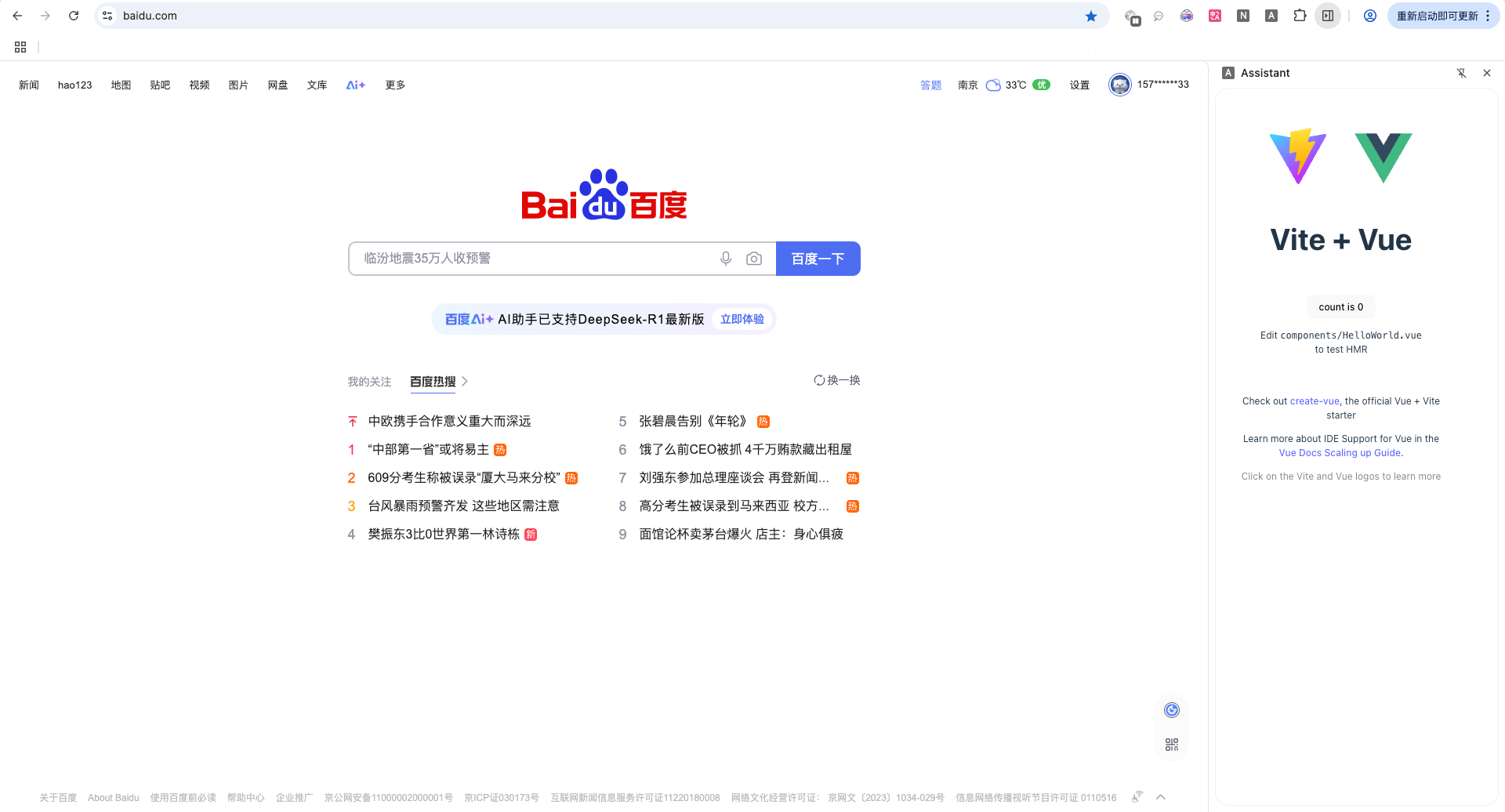Click the Vue logo in Assistant panel

coord(1384,158)
